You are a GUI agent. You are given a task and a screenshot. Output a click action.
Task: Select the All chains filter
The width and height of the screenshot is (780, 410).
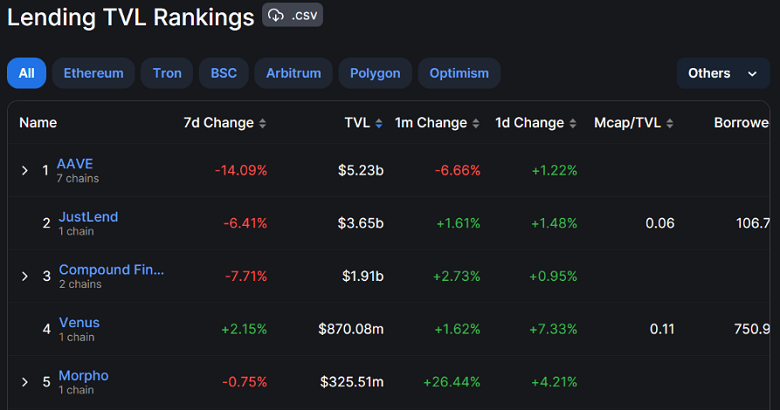[26, 73]
